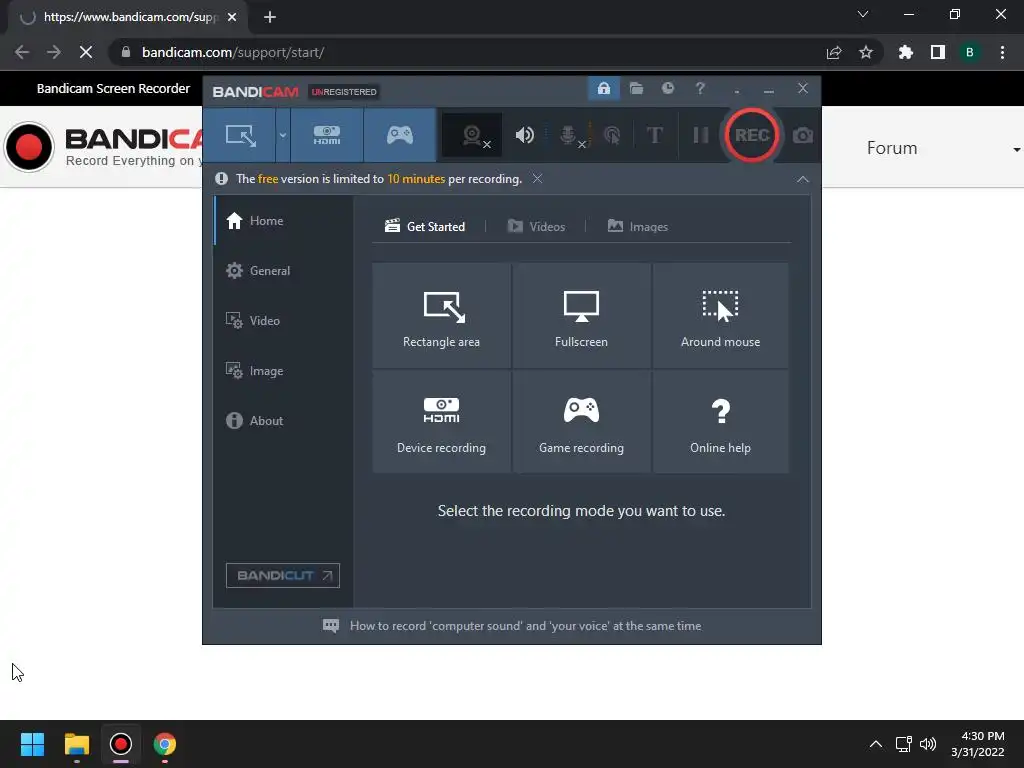The image size is (1024, 768).
Task: Take a screenshot with the camera icon
Action: 803,135
